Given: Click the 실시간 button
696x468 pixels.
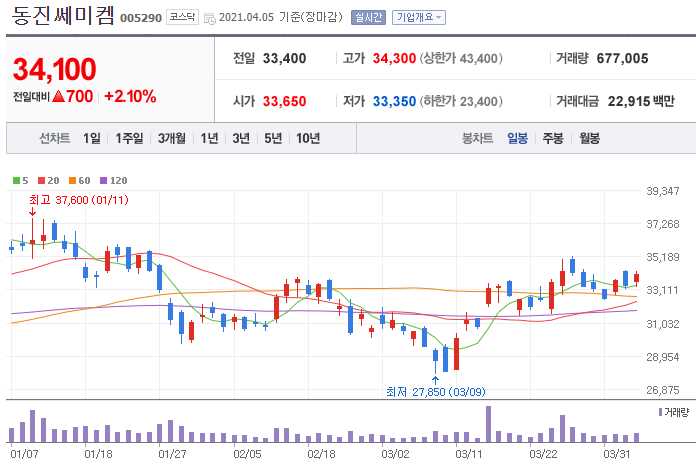Looking at the screenshot, I should coord(368,17).
